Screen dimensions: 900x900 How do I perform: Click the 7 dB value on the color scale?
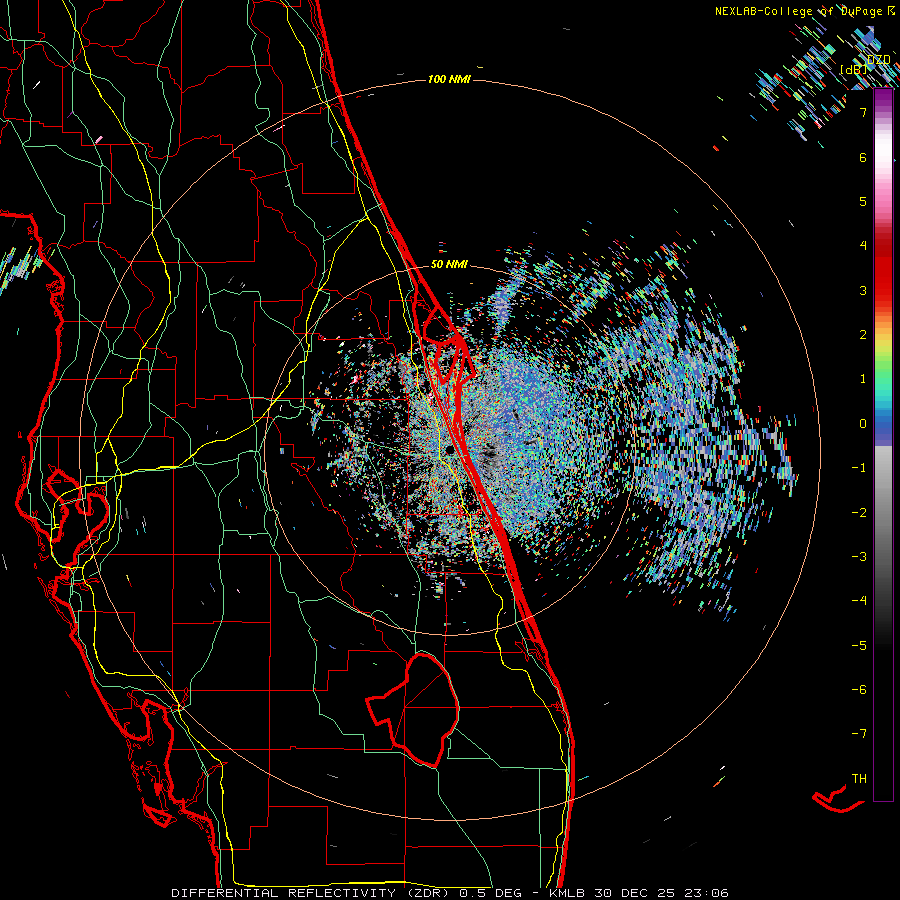863,112
